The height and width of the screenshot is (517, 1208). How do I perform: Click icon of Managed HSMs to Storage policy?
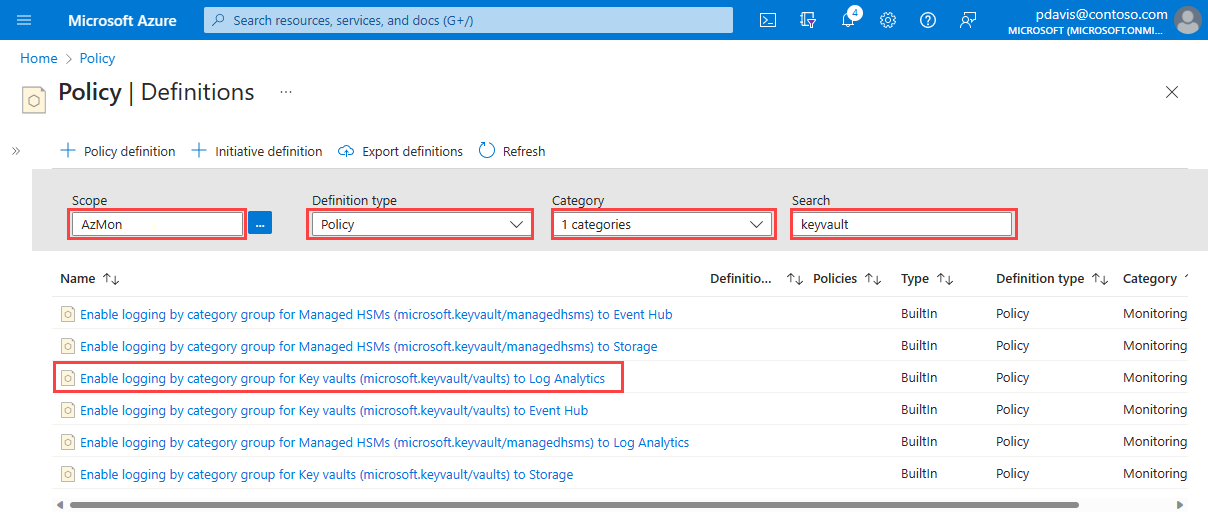(x=68, y=346)
